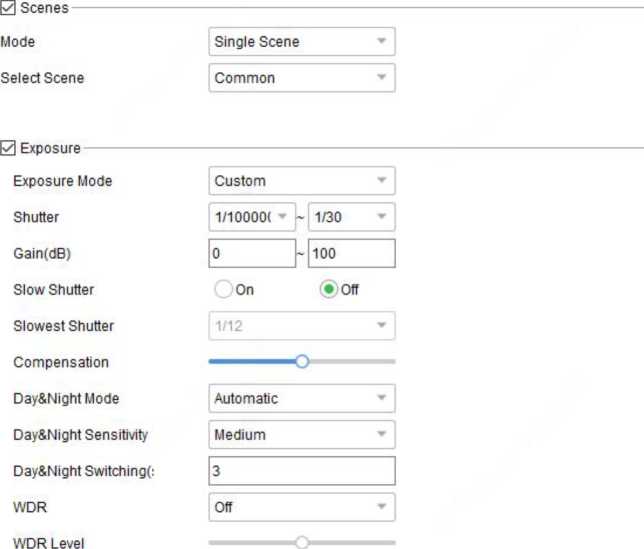Viewport: 644px width, 549px height.
Task: Open the maximum Shutter 1/30 dropdown
Action: [351, 217]
